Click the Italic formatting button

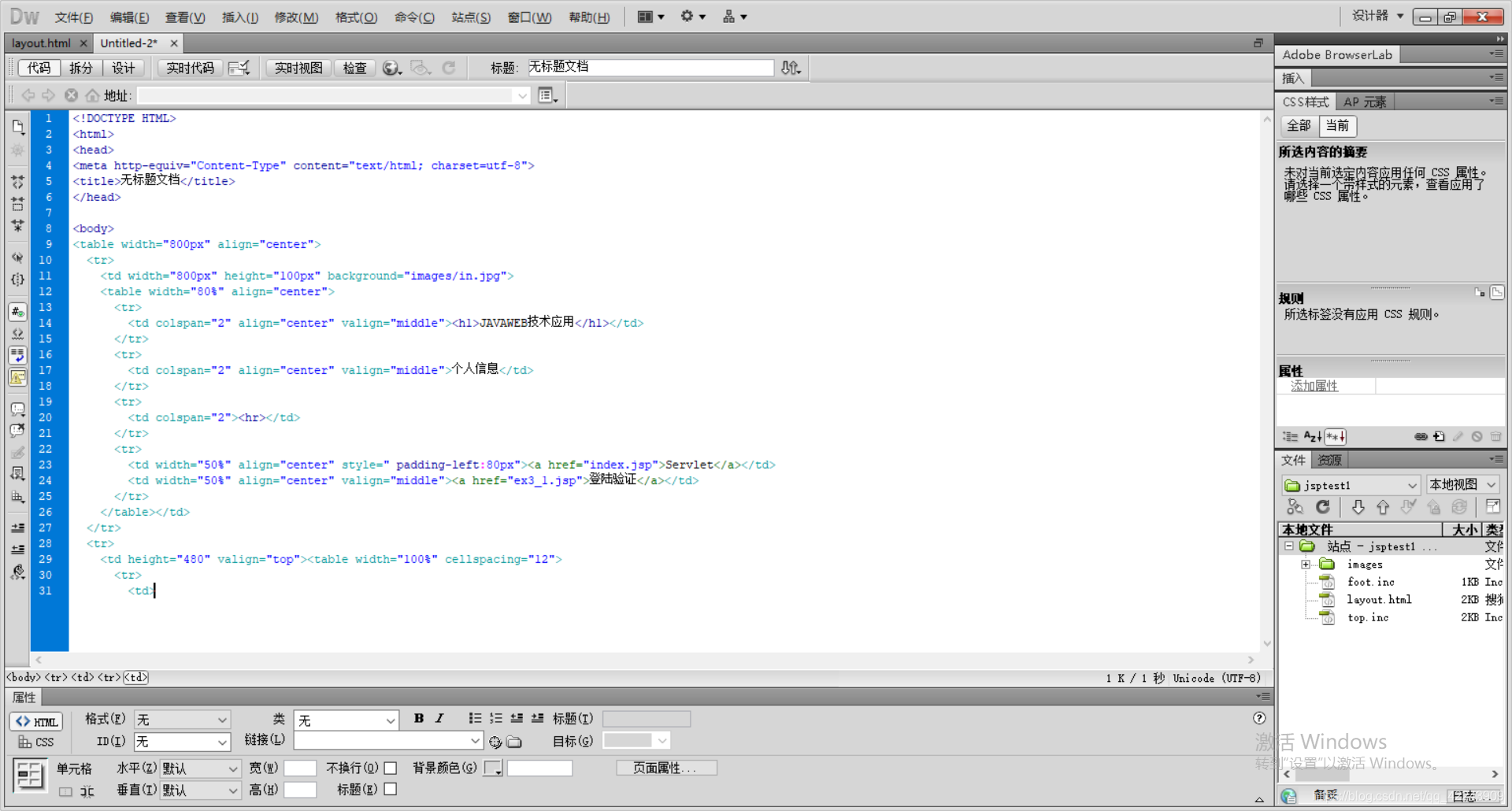coord(439,718)
